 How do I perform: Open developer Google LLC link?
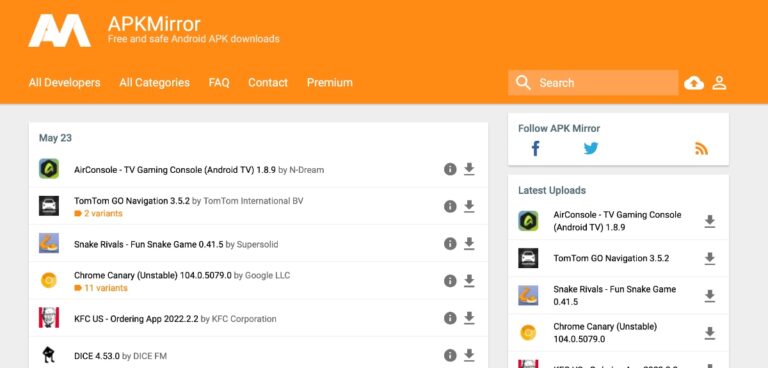(267, 275)
